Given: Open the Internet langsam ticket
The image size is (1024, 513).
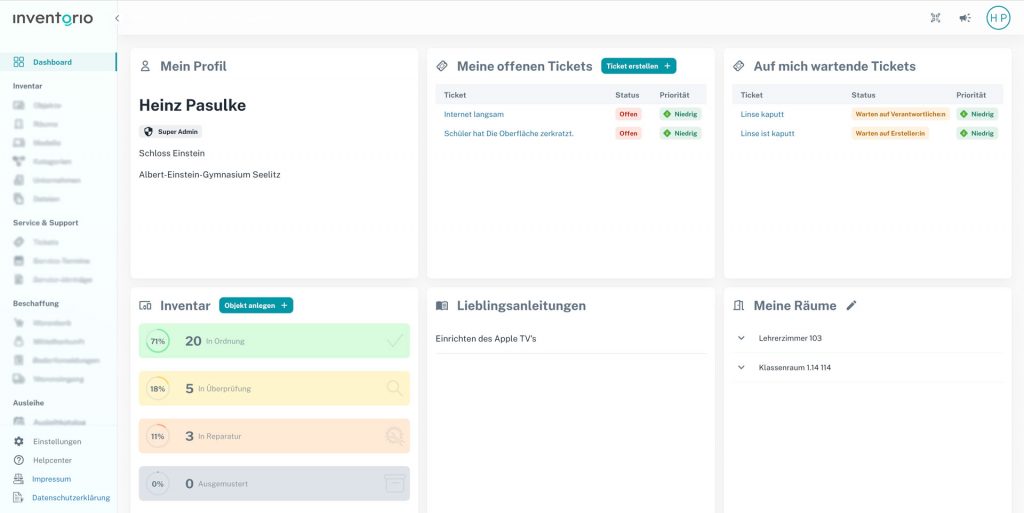Looking at the screenshot, I should 473,114.
